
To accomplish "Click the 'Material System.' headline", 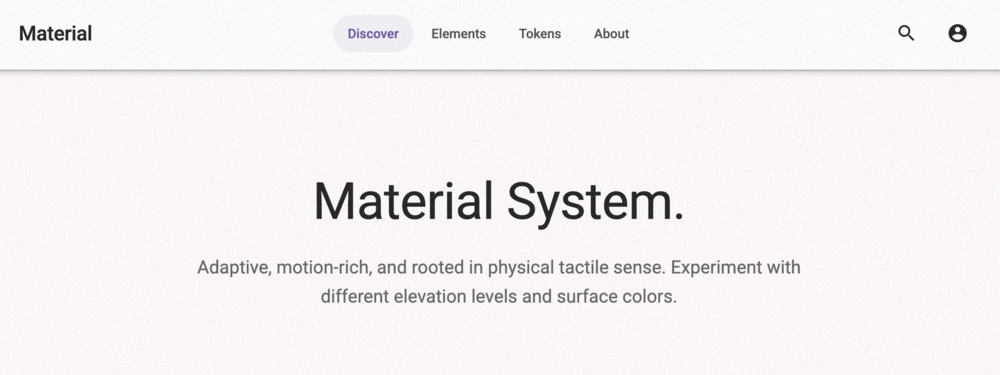I will (499, 203).
